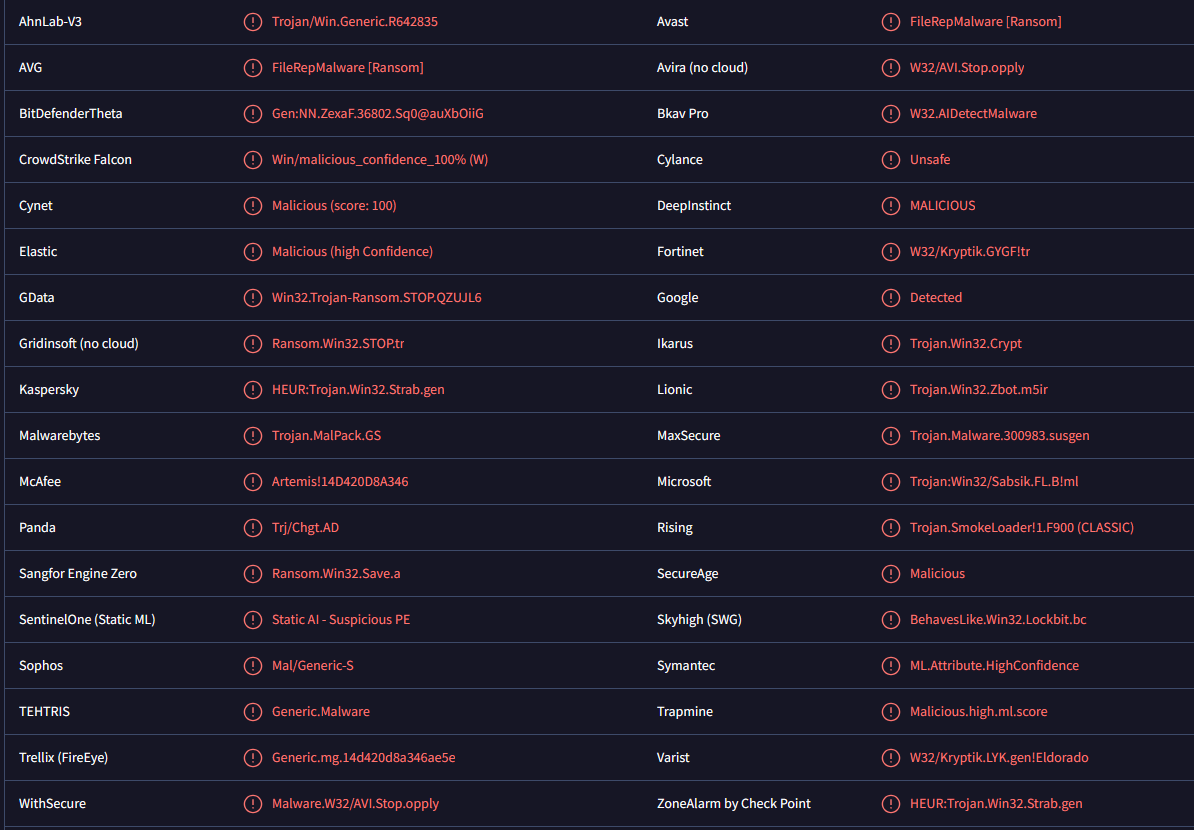Click the warning icon next to Rising detection
The width and height of the screenshot is (1194, 830).
[891, 528]
